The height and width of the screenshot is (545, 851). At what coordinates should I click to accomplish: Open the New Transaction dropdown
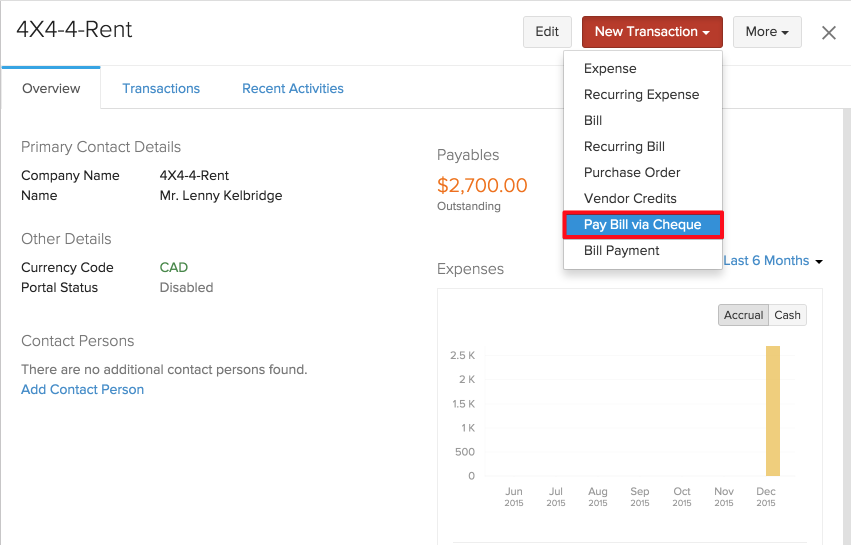pos(652,32)
